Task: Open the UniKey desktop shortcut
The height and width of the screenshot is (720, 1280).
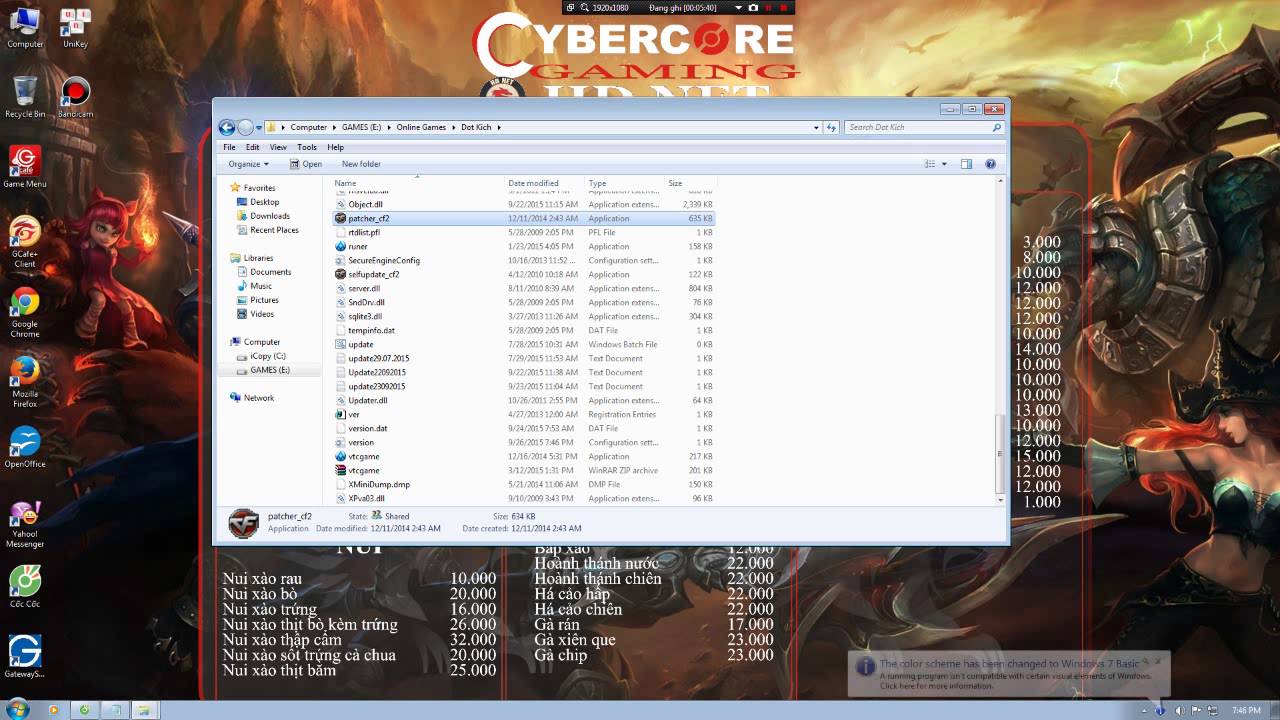Action: pyautogui.click(x=75, y=28)
